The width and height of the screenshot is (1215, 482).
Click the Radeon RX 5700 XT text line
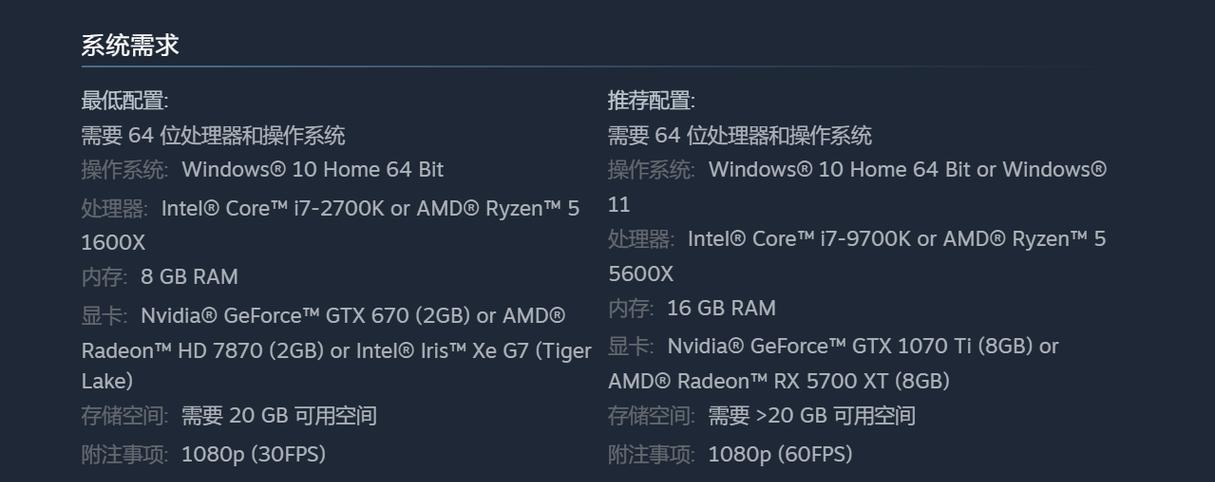[x=779, y=382]
